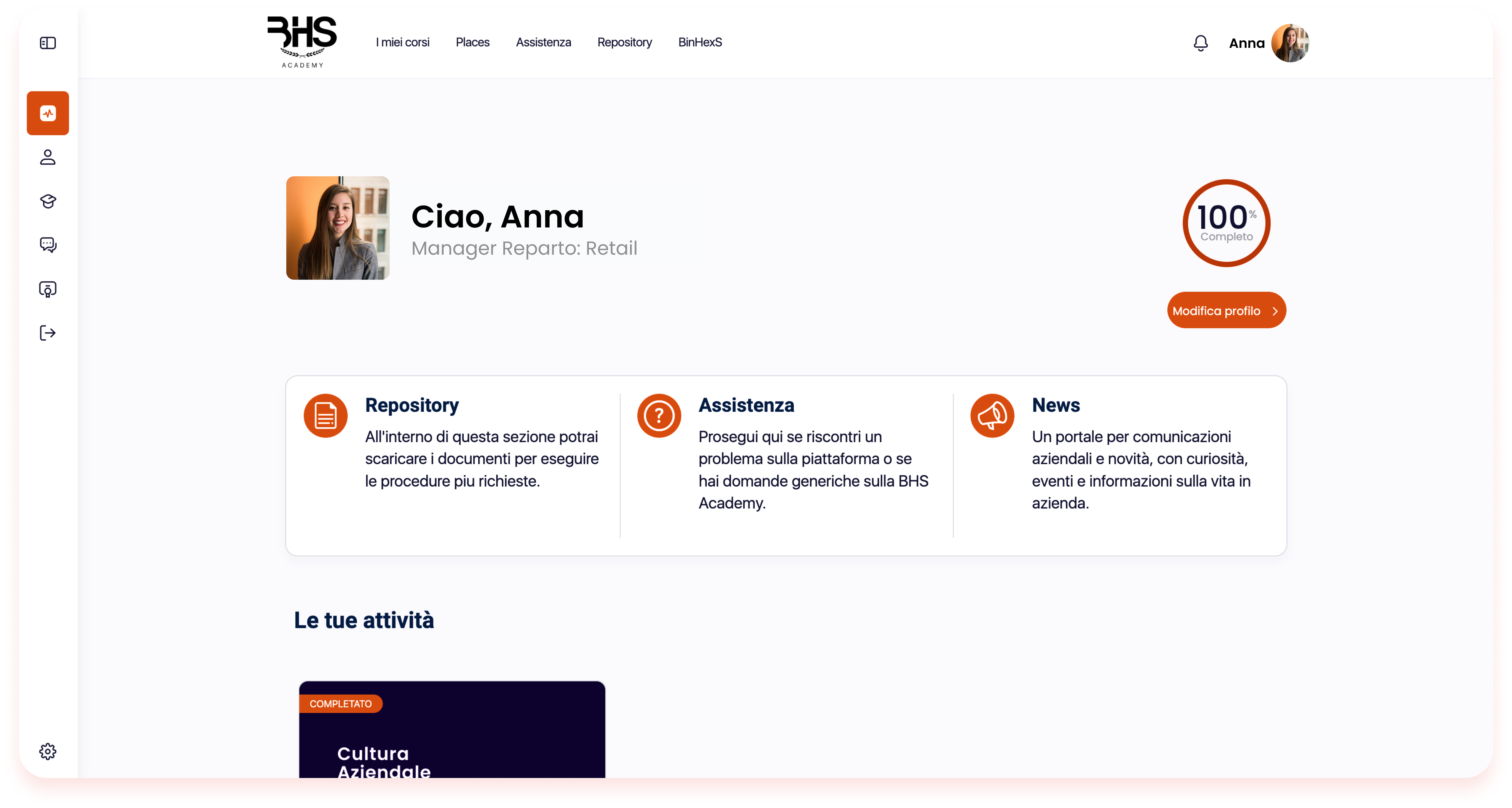The image size is (1512, 808).
Task: Click the Anna username in header
Action: 1247,43
